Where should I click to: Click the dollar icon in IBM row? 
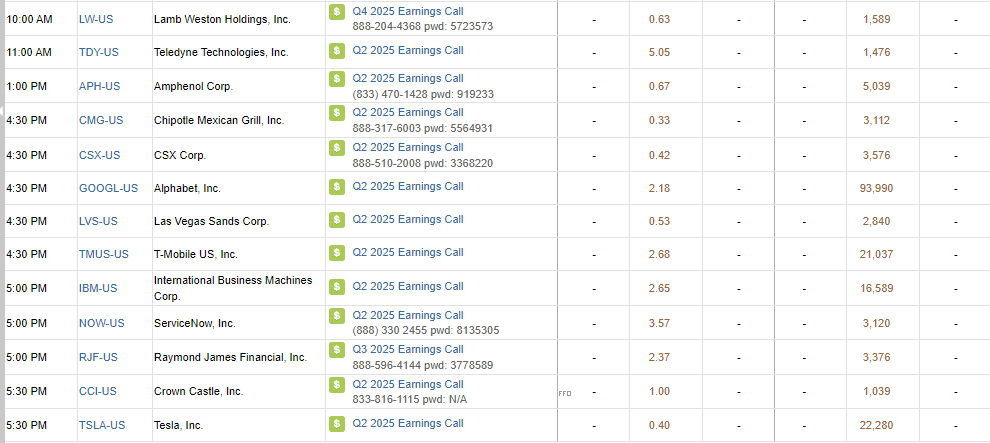[x=337, y=286]
